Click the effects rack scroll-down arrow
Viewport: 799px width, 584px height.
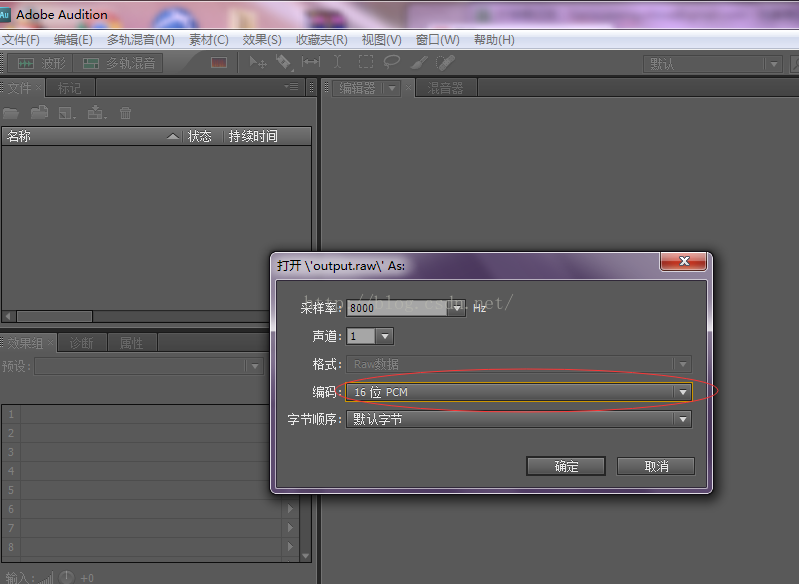coord(305,556)
